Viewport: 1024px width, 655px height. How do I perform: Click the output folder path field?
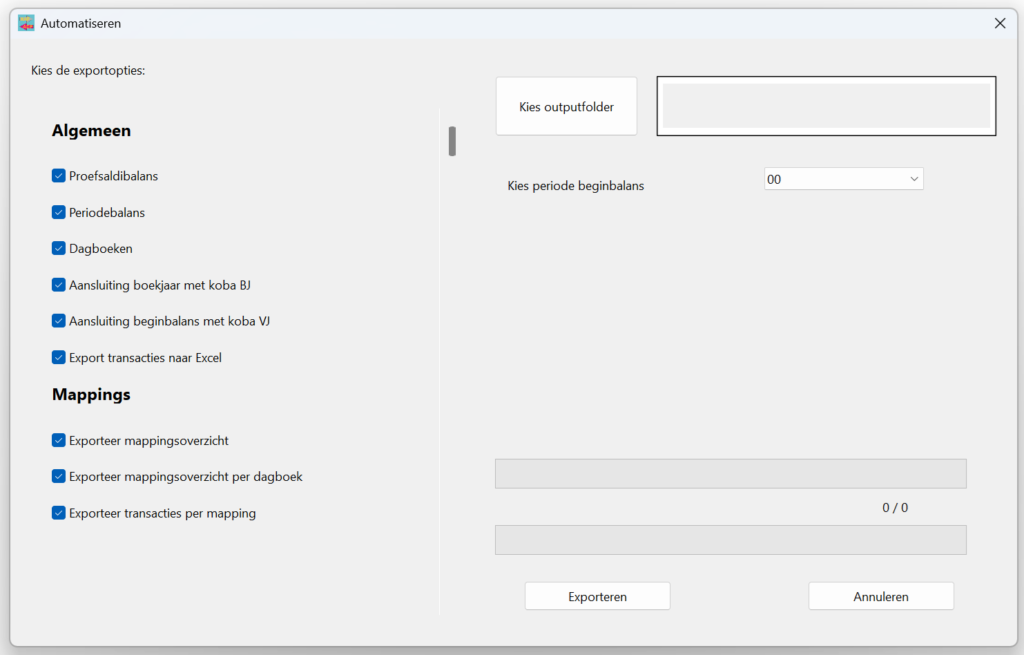pos(826,106)
